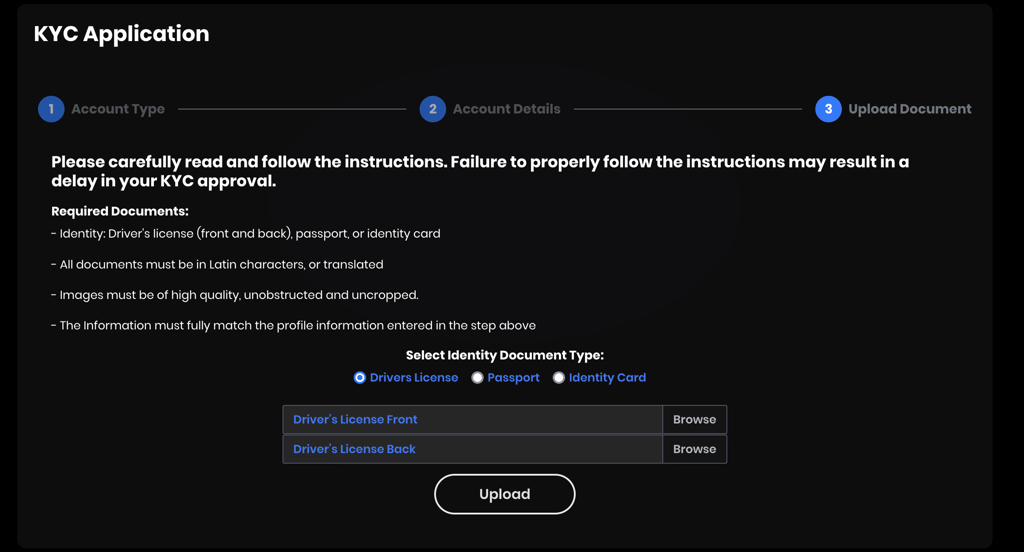
Task: Click the step 1 circle icon
Action: tap(51, 109)
